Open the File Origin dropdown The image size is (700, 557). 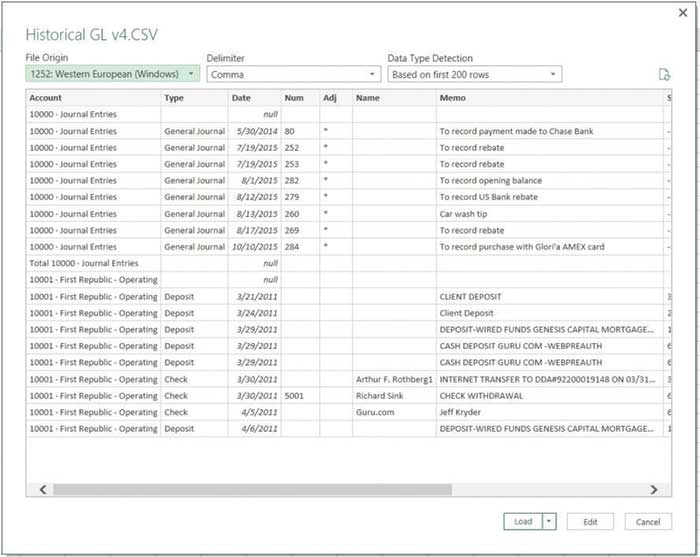coord(112,74)
